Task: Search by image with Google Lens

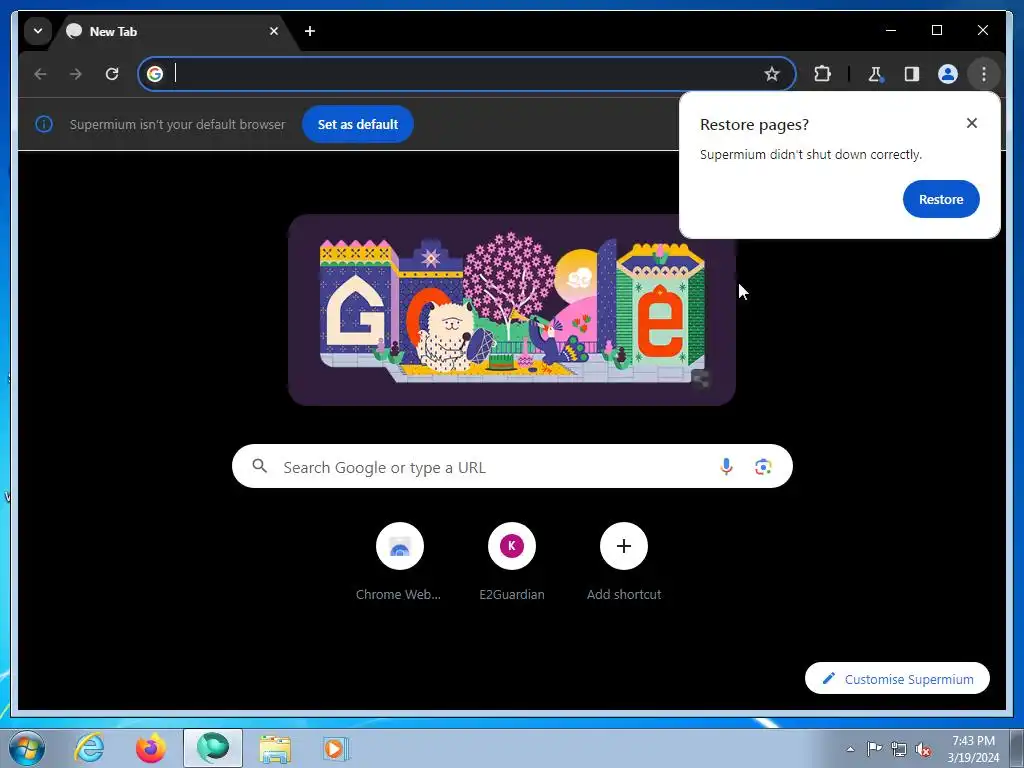Action: click(x=763, y=466)
